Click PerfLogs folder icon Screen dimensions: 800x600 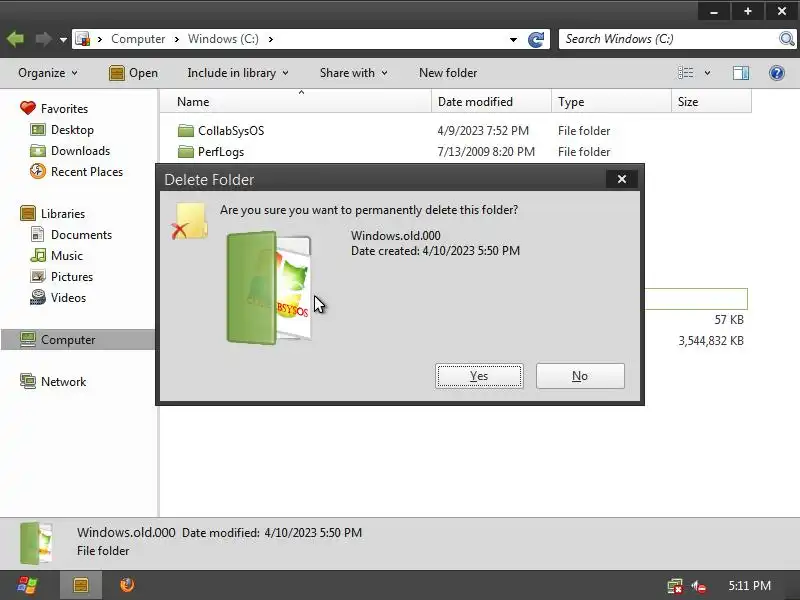(186, 152)
